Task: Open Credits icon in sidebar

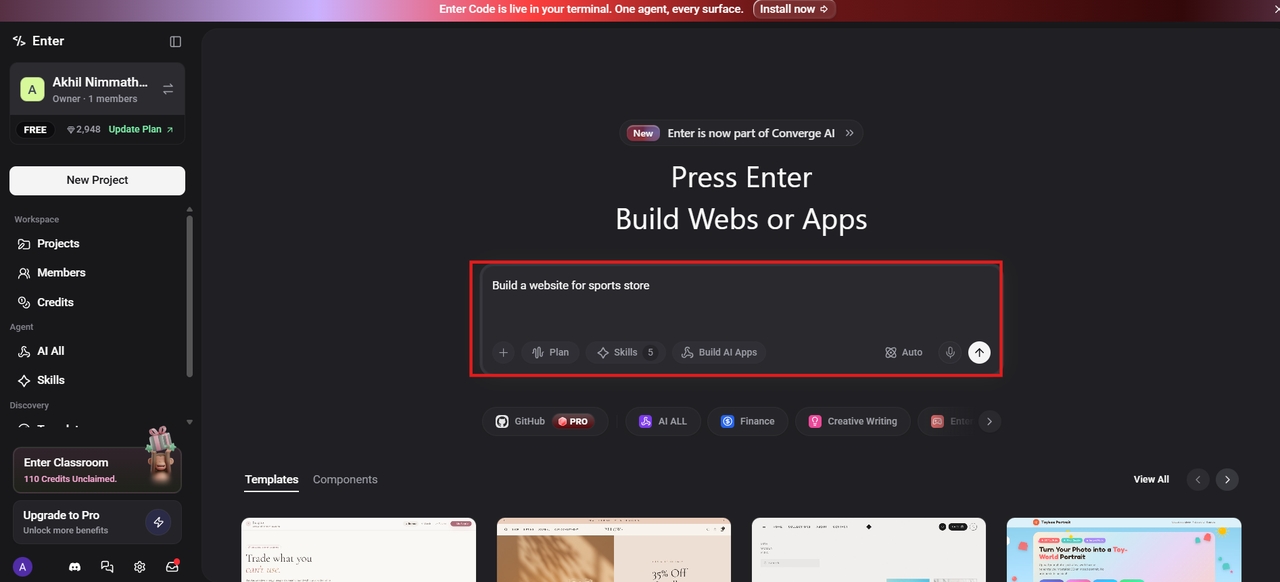Action: click(24, 302)
